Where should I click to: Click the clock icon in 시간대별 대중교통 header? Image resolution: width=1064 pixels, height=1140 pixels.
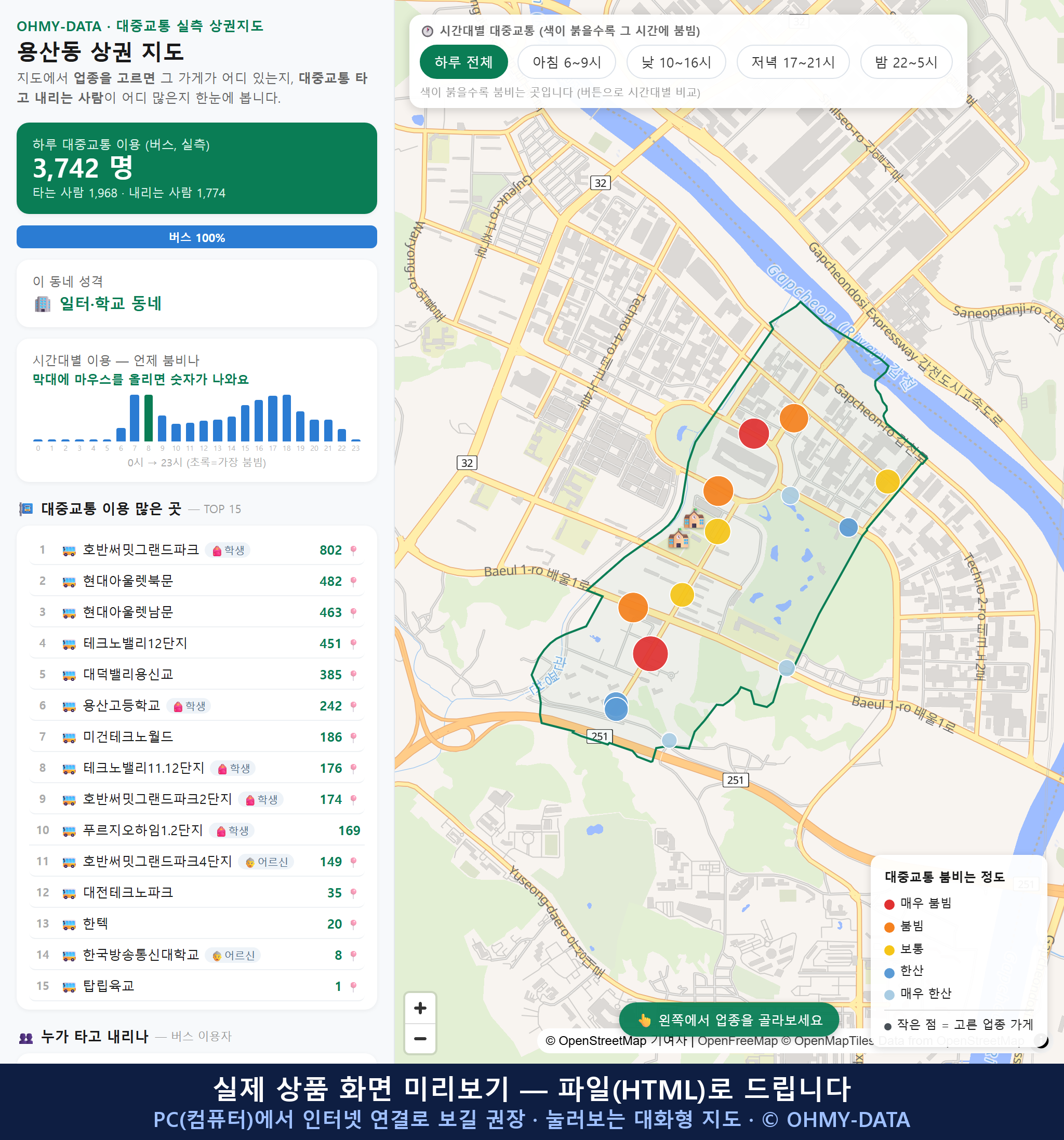pyautogui.click(x=428, y=31)
